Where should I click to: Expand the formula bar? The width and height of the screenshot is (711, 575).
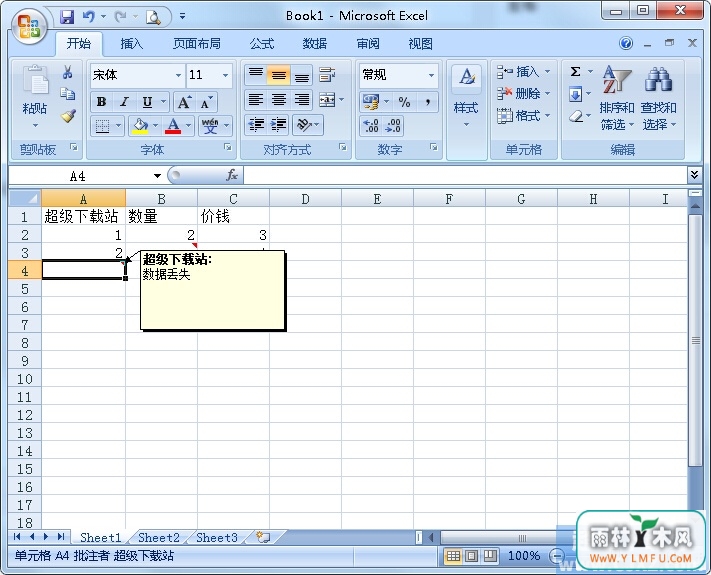tap(694, 175)
